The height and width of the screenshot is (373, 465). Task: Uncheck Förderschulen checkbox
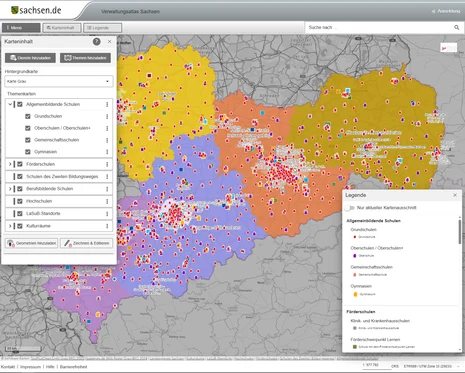[20, 164]
